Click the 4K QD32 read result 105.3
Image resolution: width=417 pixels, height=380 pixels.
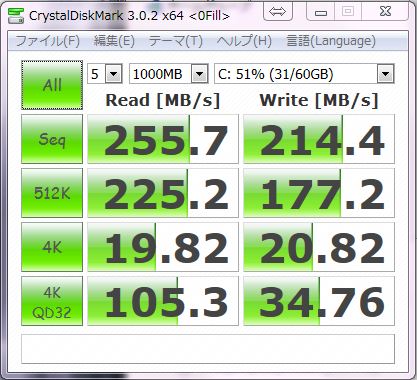tap(163, 301)
